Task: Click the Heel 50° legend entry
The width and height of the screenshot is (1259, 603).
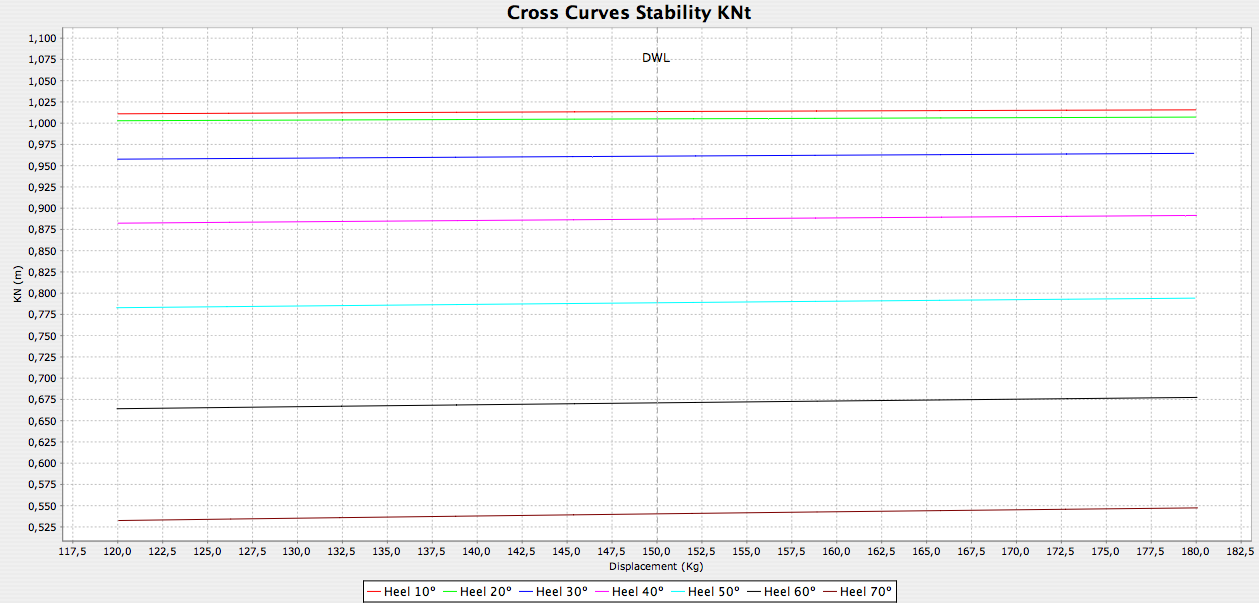Action: click(x=706, y=591)
